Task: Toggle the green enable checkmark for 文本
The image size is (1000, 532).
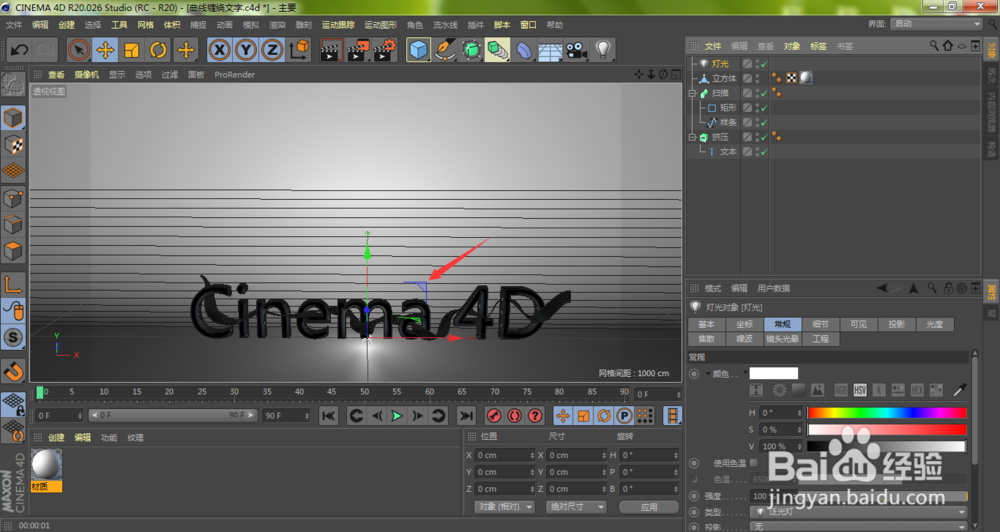Action: (x=763, y=152)
